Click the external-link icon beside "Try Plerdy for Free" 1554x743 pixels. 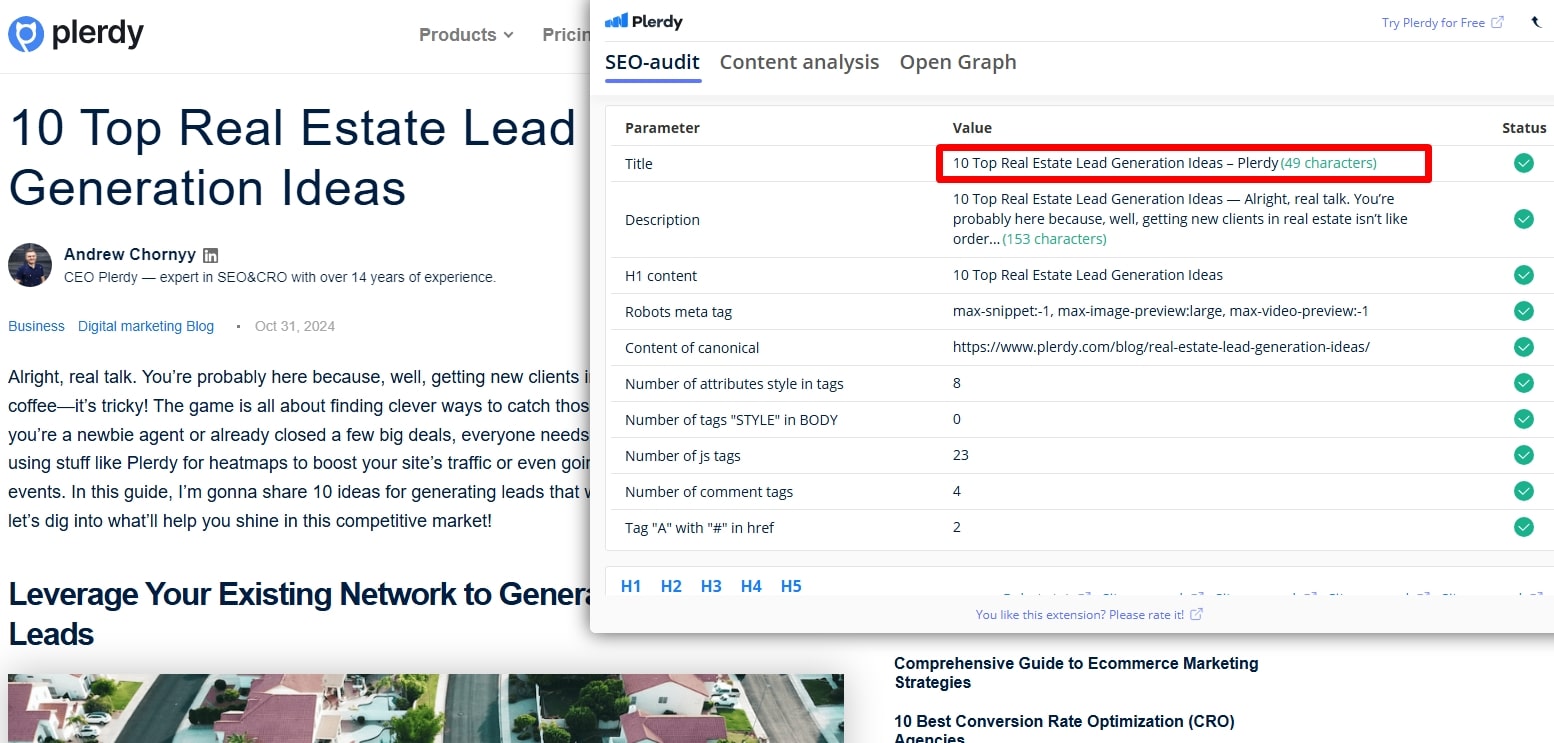click(1495, 21)
